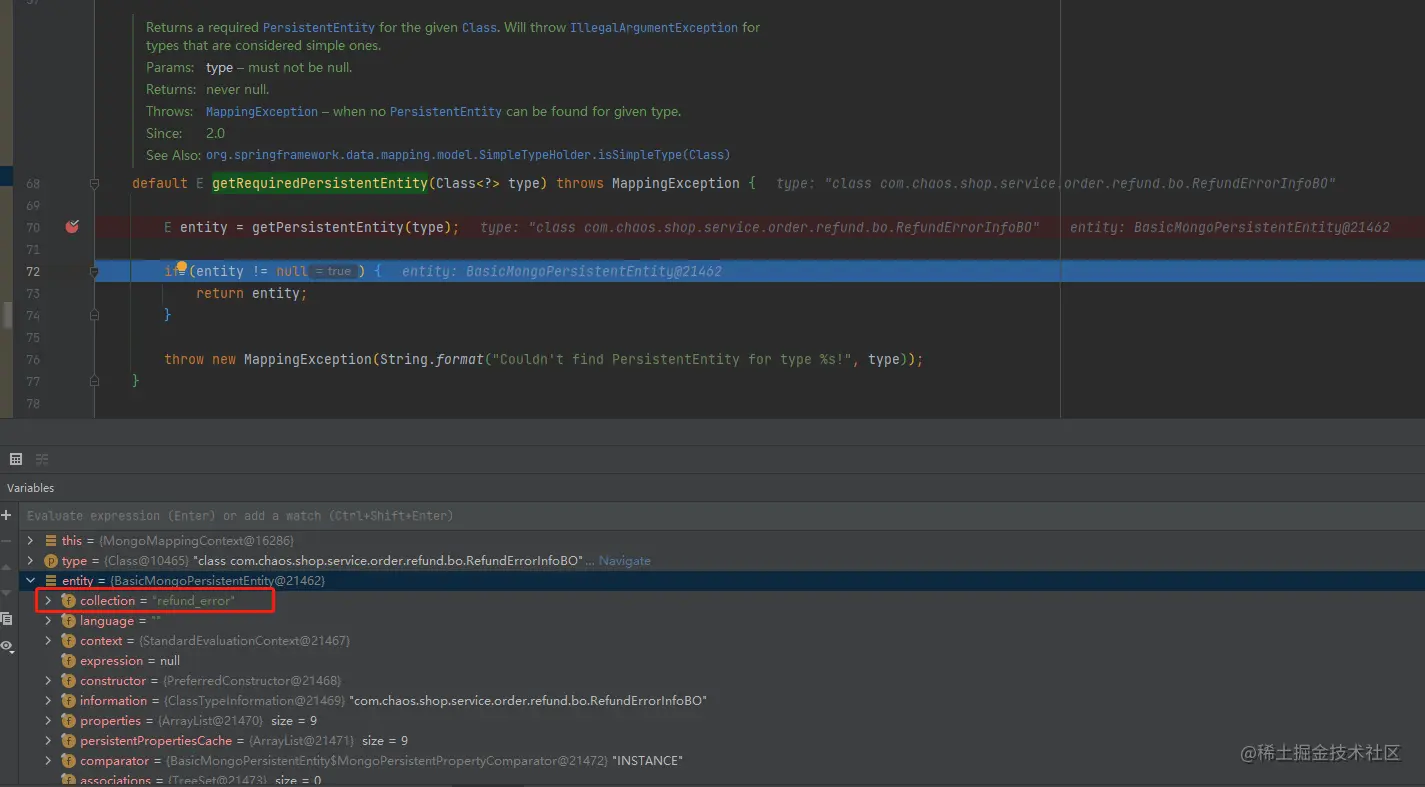Click the parameter icon beside 'type' variable

point(51,561)
